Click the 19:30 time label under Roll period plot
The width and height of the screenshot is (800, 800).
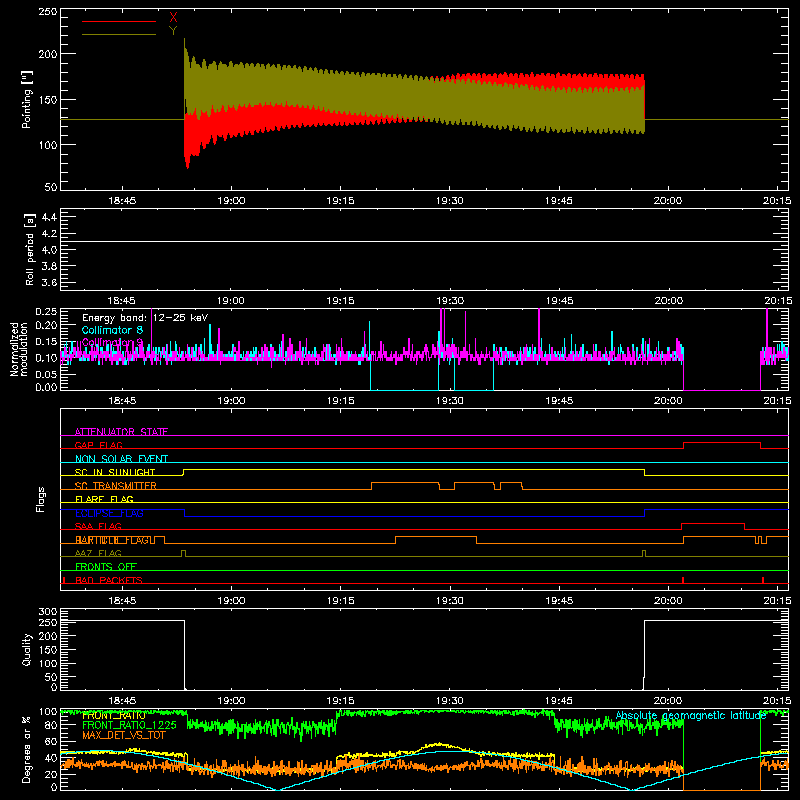coord(449,301)
